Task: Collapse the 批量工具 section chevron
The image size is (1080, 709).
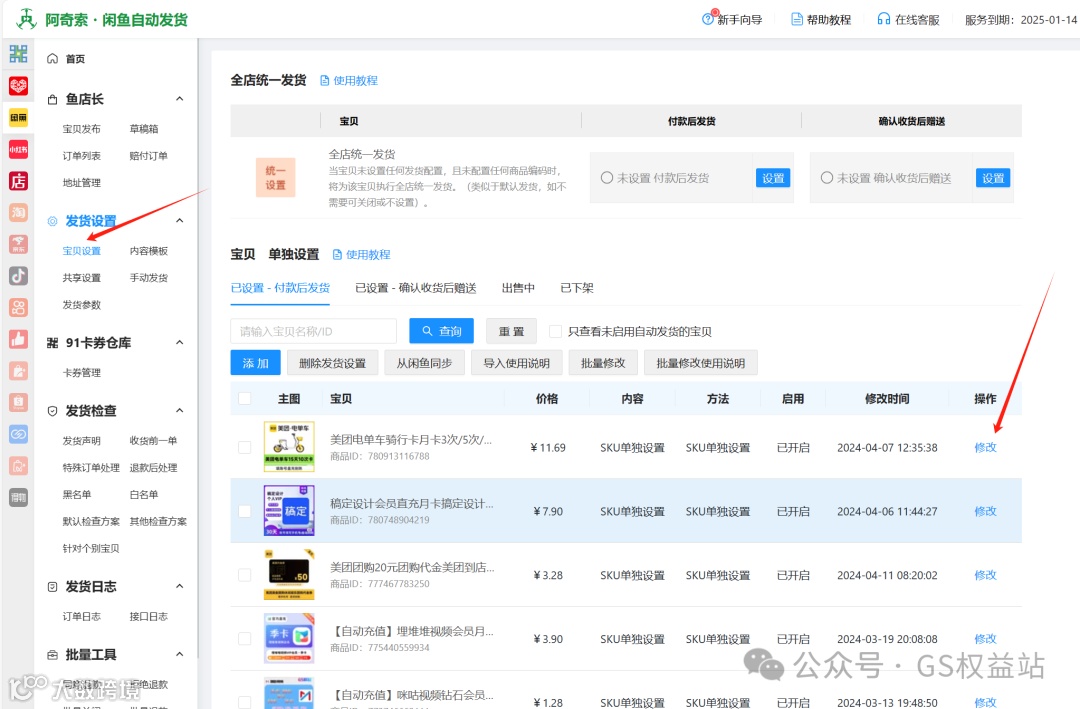Action: [x=180, y=654]
